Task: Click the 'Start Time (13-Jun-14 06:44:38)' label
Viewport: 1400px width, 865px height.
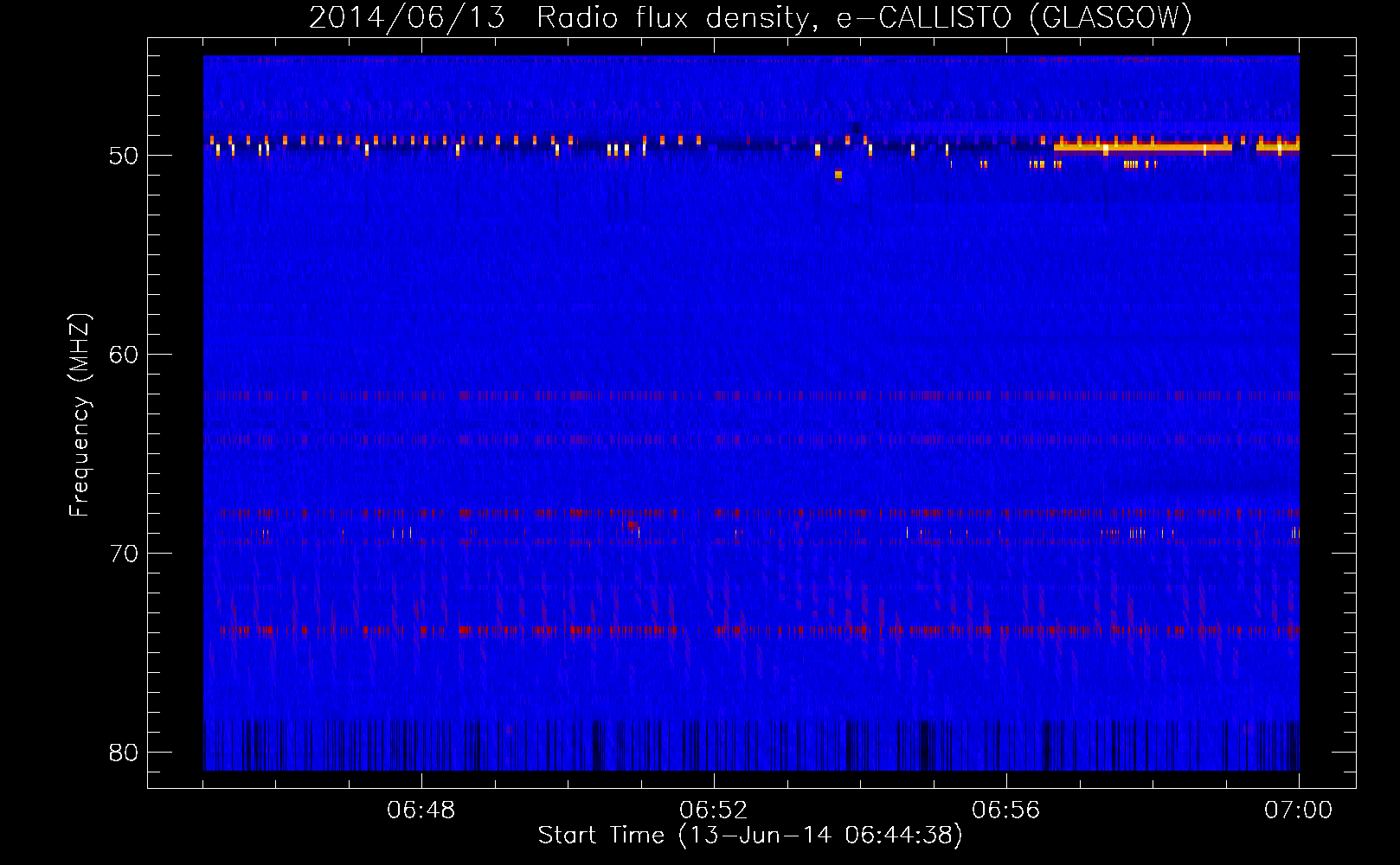Action: 750,836
